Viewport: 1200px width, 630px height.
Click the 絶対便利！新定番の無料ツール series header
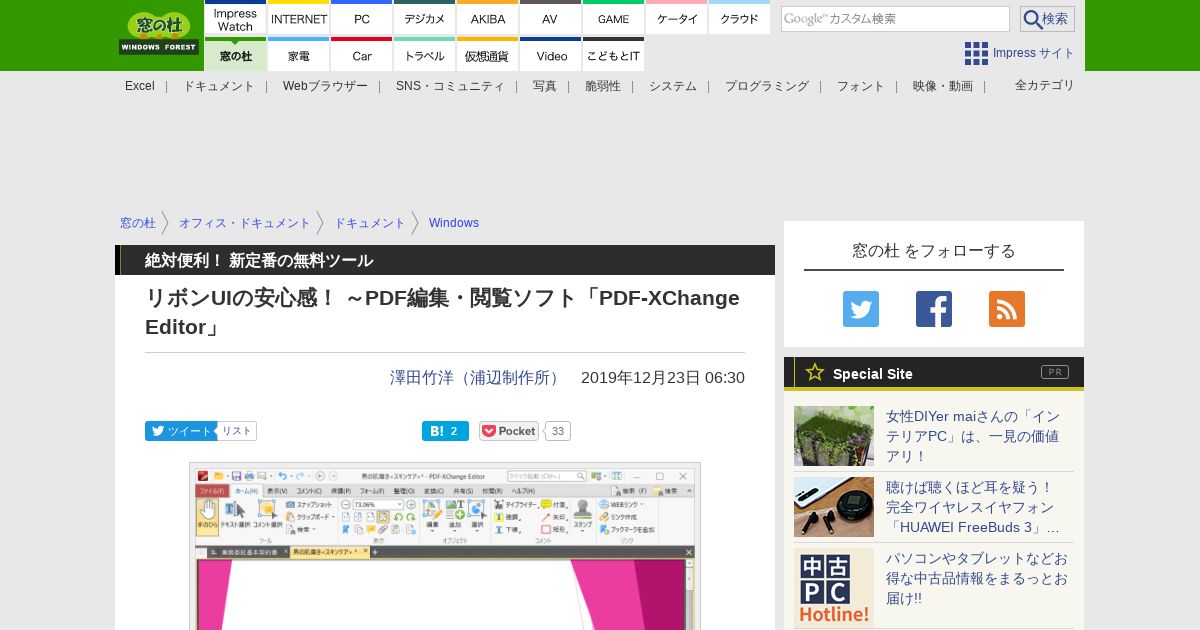pyautogui.click(x=259, y=261)
